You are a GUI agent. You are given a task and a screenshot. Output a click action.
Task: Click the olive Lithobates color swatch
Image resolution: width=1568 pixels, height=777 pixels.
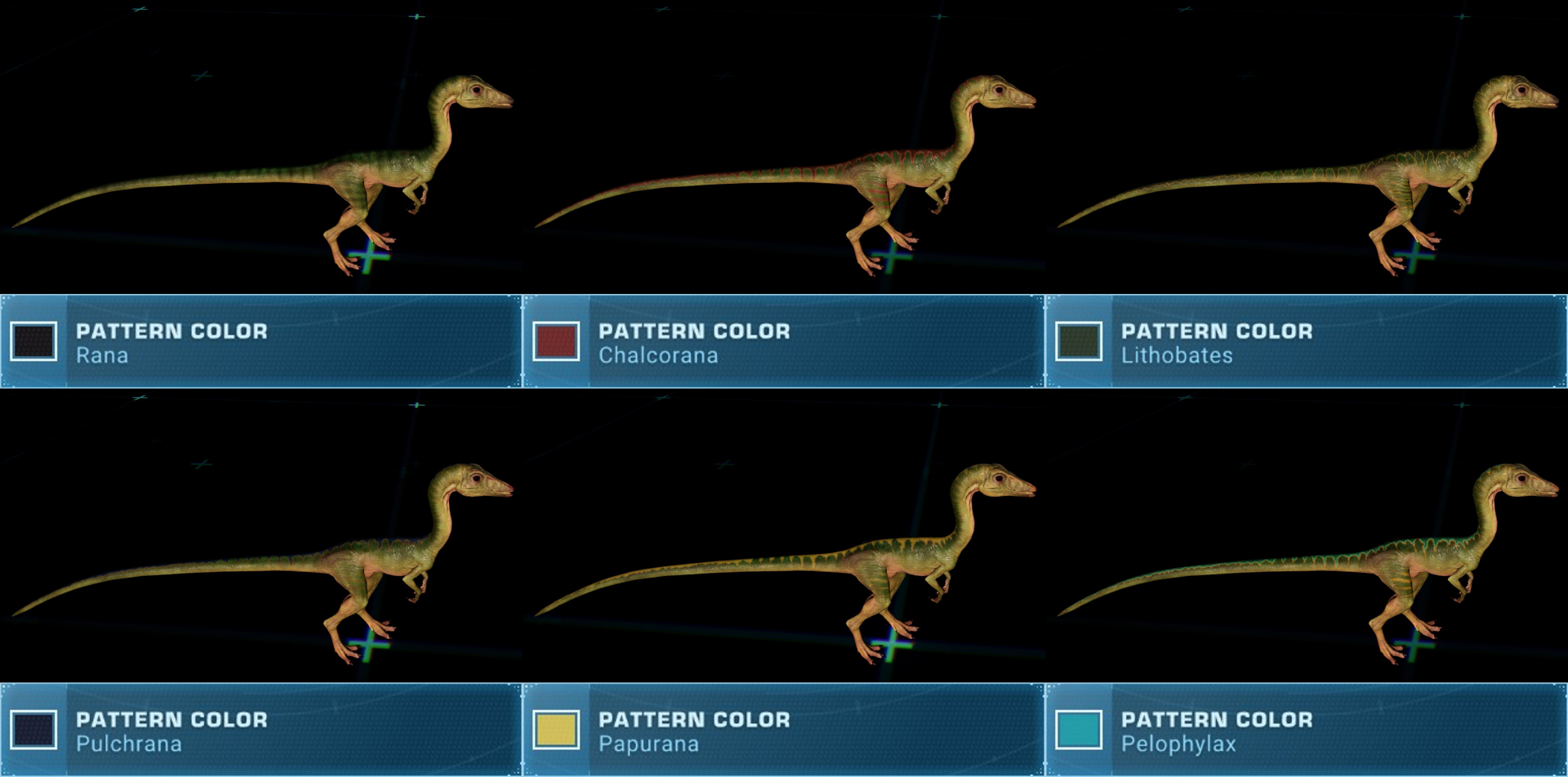1079,342
